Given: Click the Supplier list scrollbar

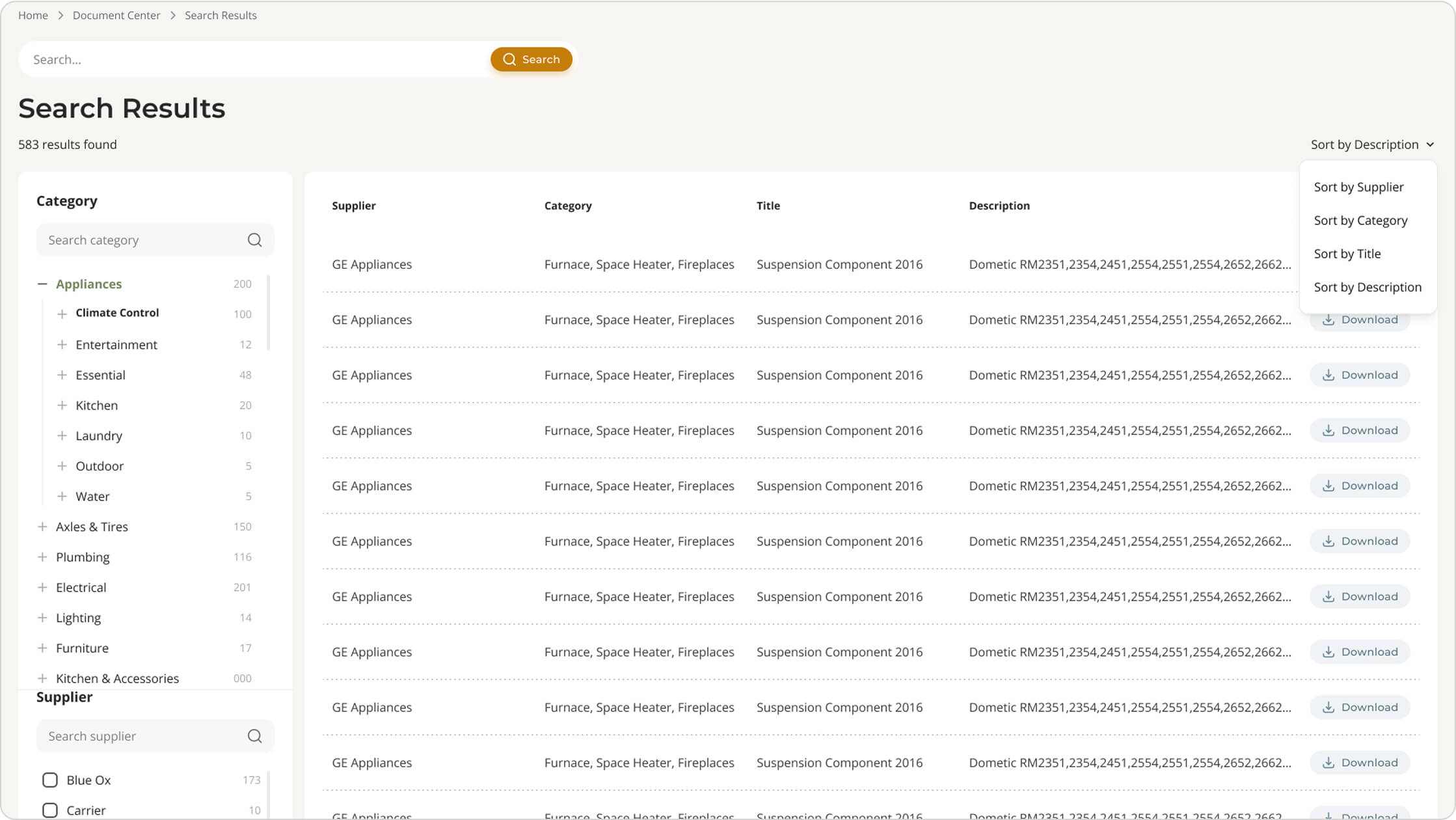Looking at the screenshot, I should pos(269,794).
